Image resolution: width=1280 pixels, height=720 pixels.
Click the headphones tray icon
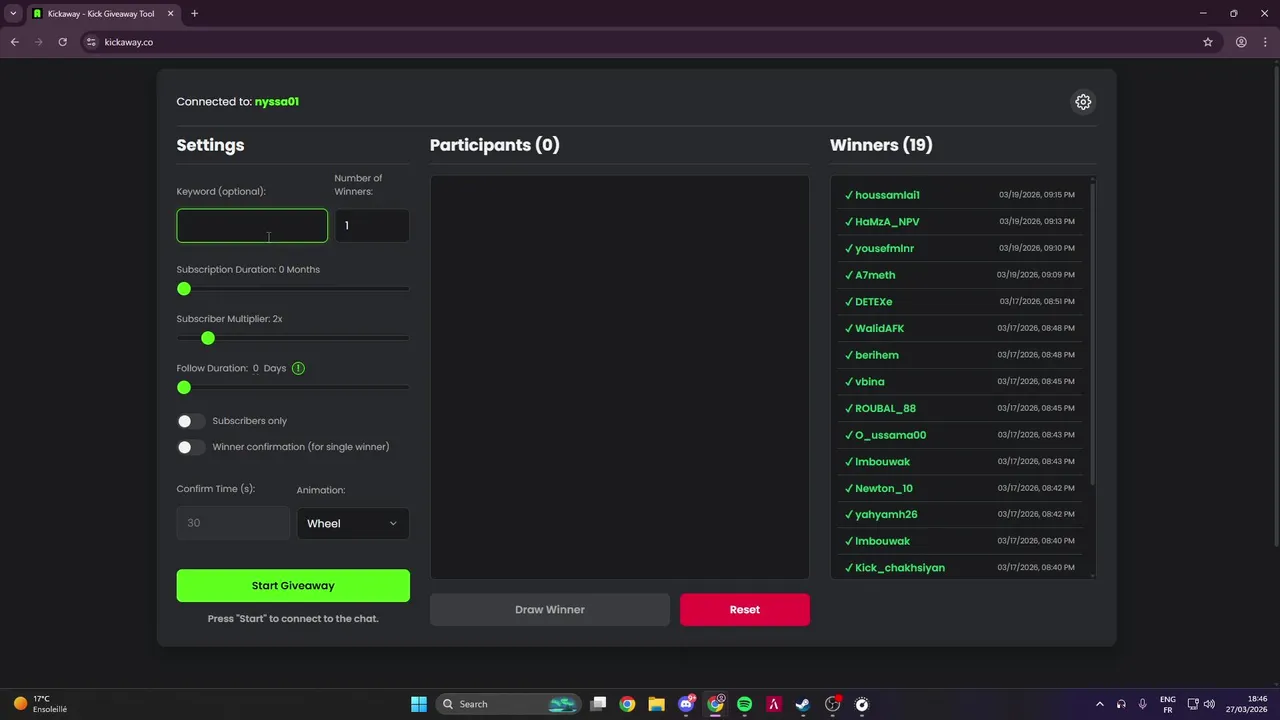point(1121,704)
